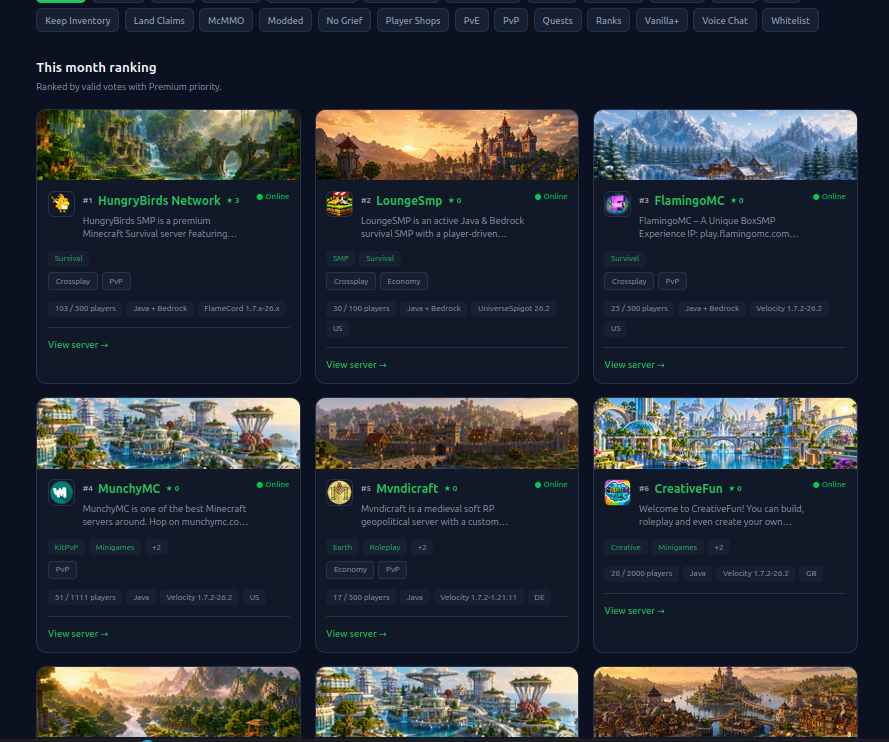This screenshot has height=742, width=889.
Task: Open the LoungeSmp server title
Action: click(x=409, y=201)
